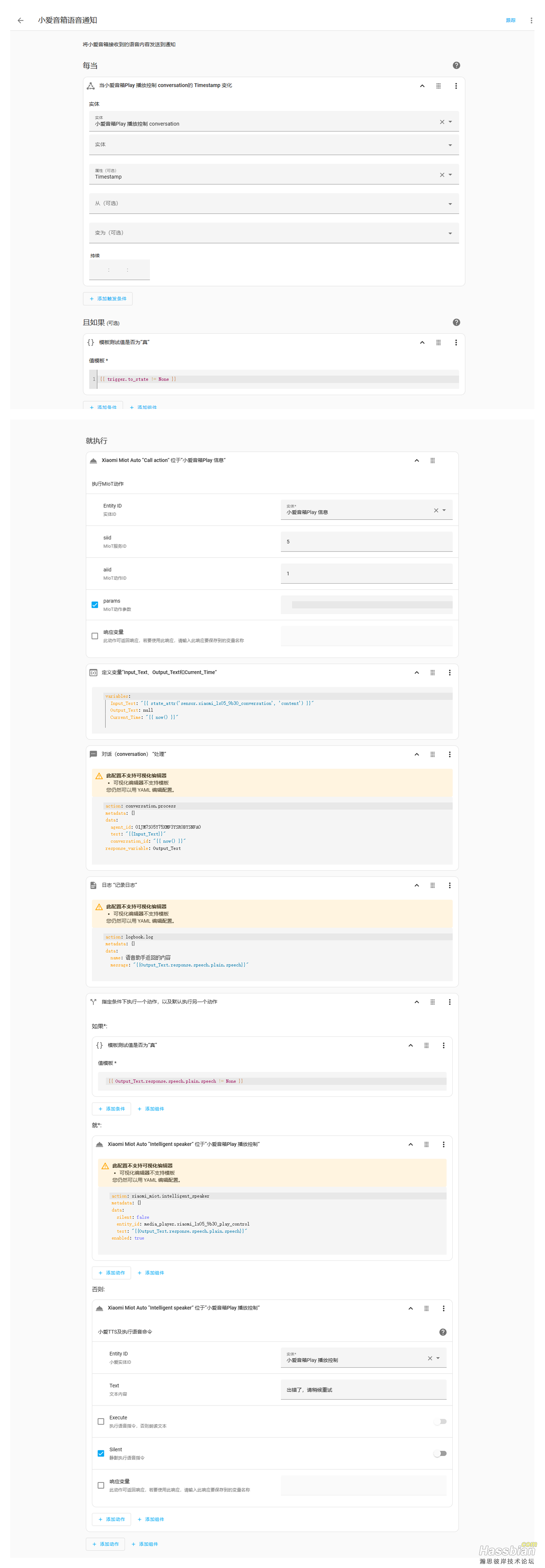The image size is (545, 1568).
Task: Collapse the Call action card
Action: [x=416, y=460]
